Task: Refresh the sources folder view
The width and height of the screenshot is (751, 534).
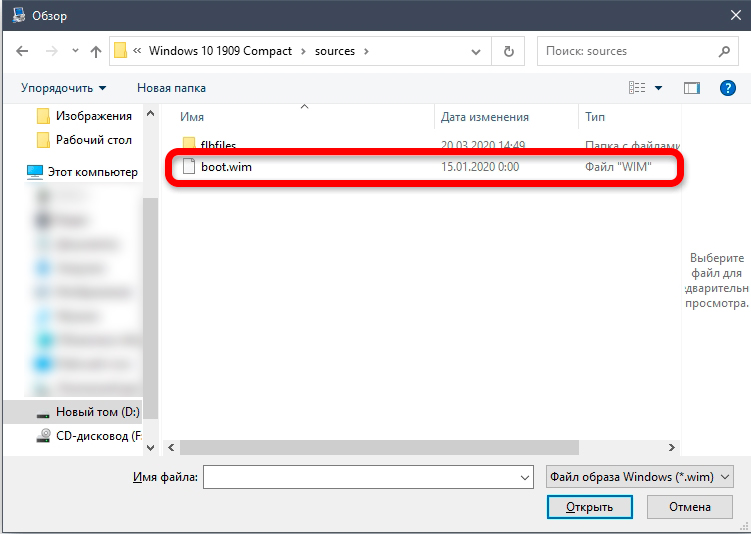Action: [x=509, y=51]
